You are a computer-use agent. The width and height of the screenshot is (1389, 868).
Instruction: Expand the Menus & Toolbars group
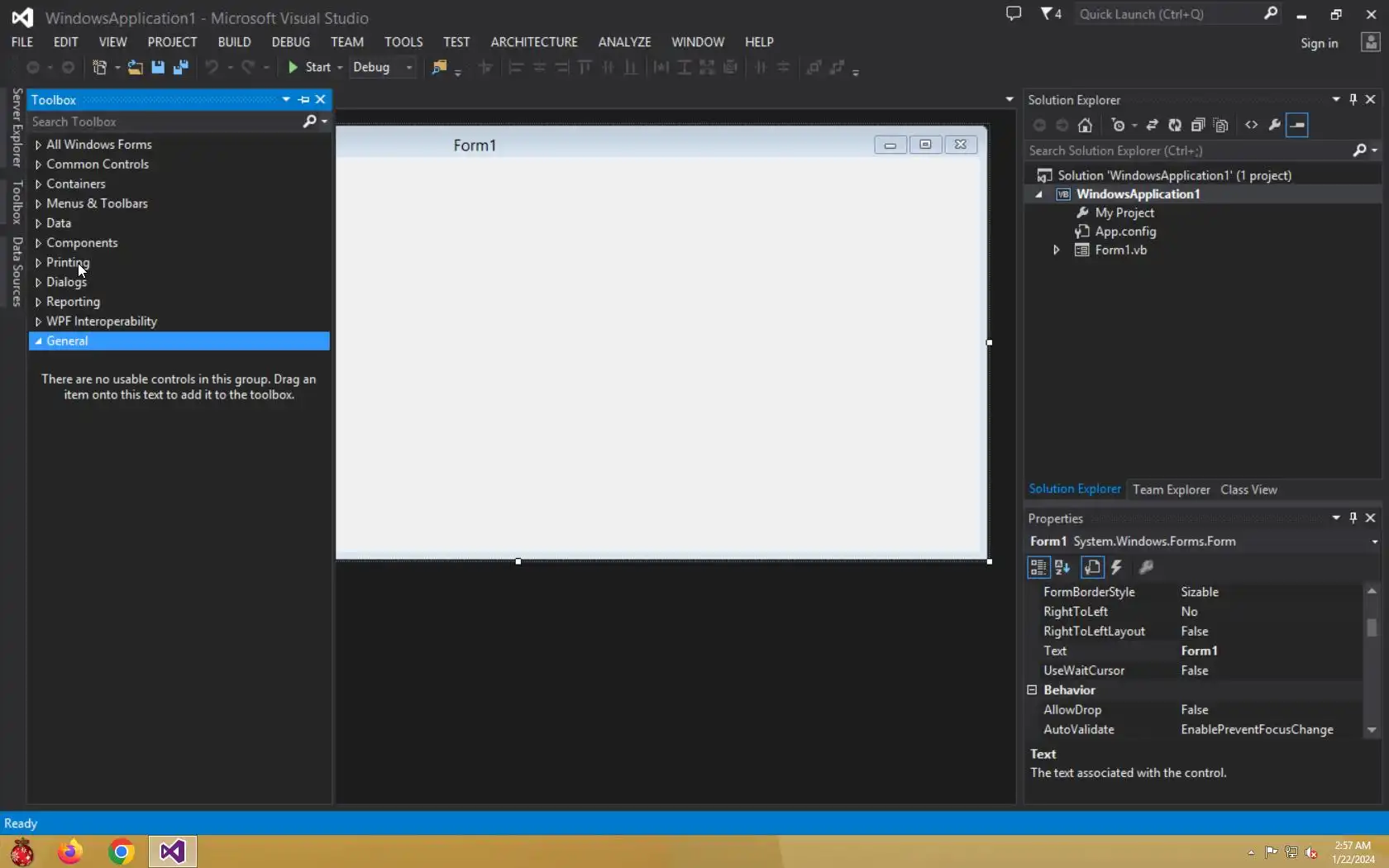(x=38, y=203)
